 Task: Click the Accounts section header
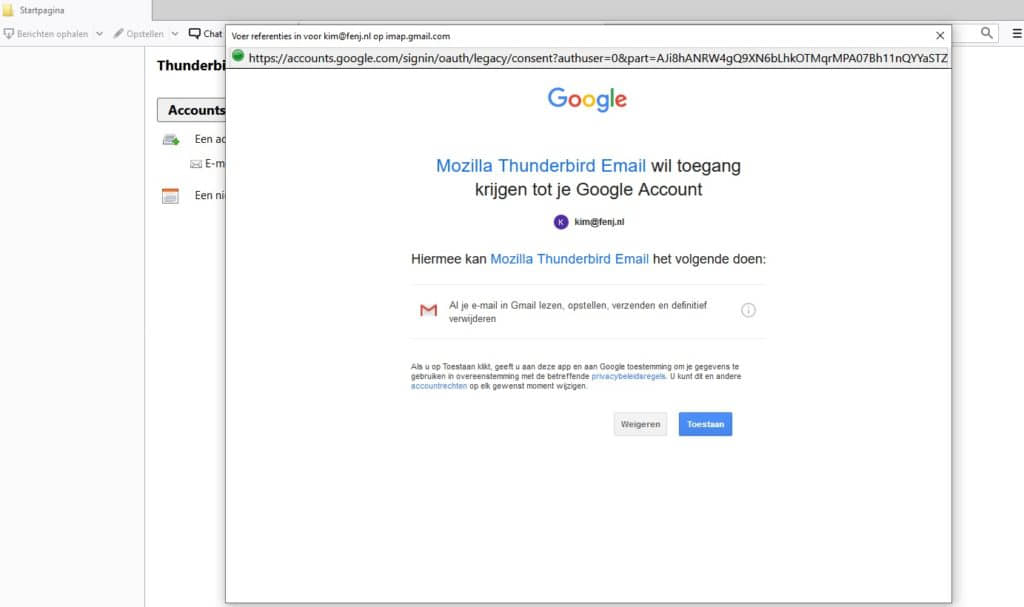pos(191,110)
